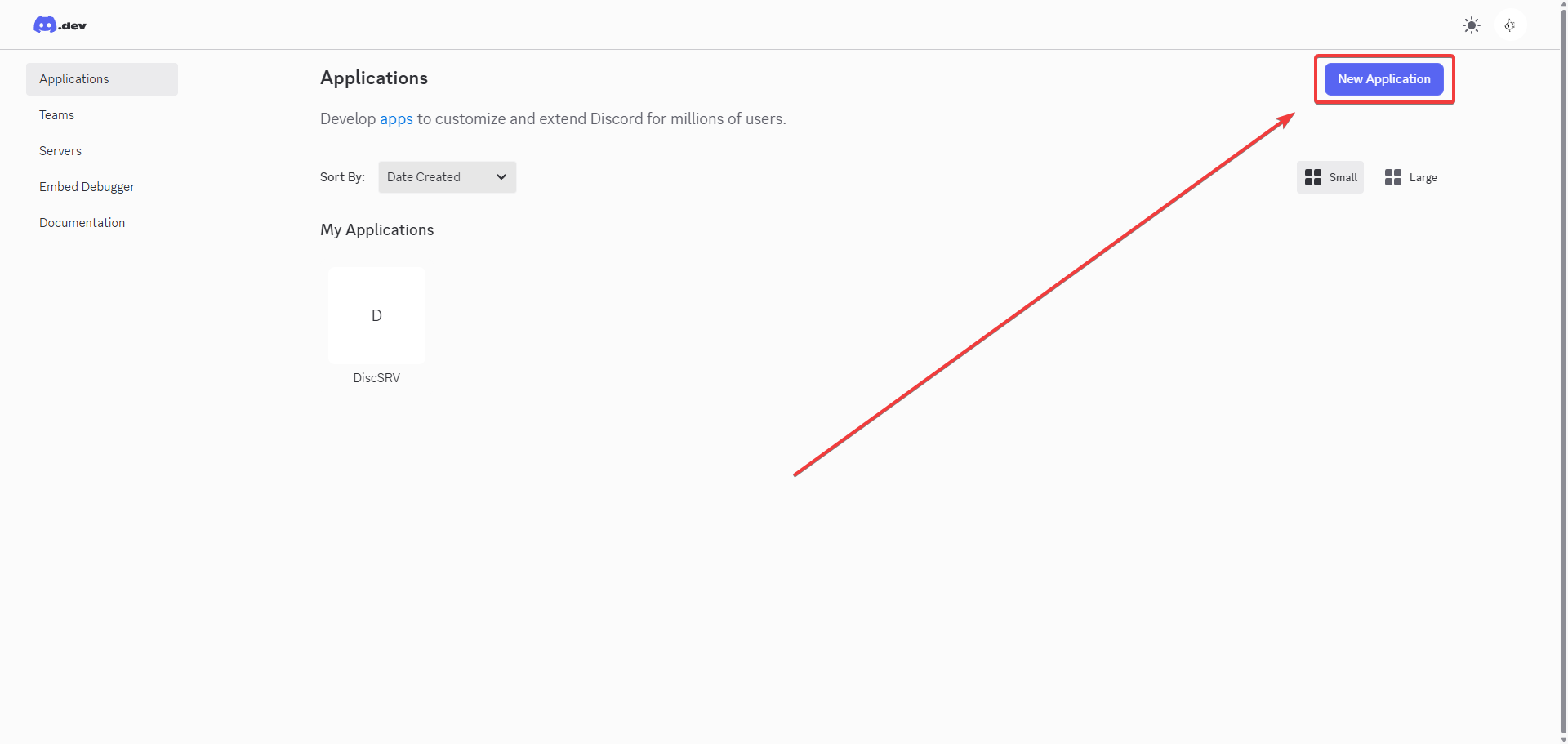
Task: Click the Sort By dropdown chevron
Action: point(501,177)
